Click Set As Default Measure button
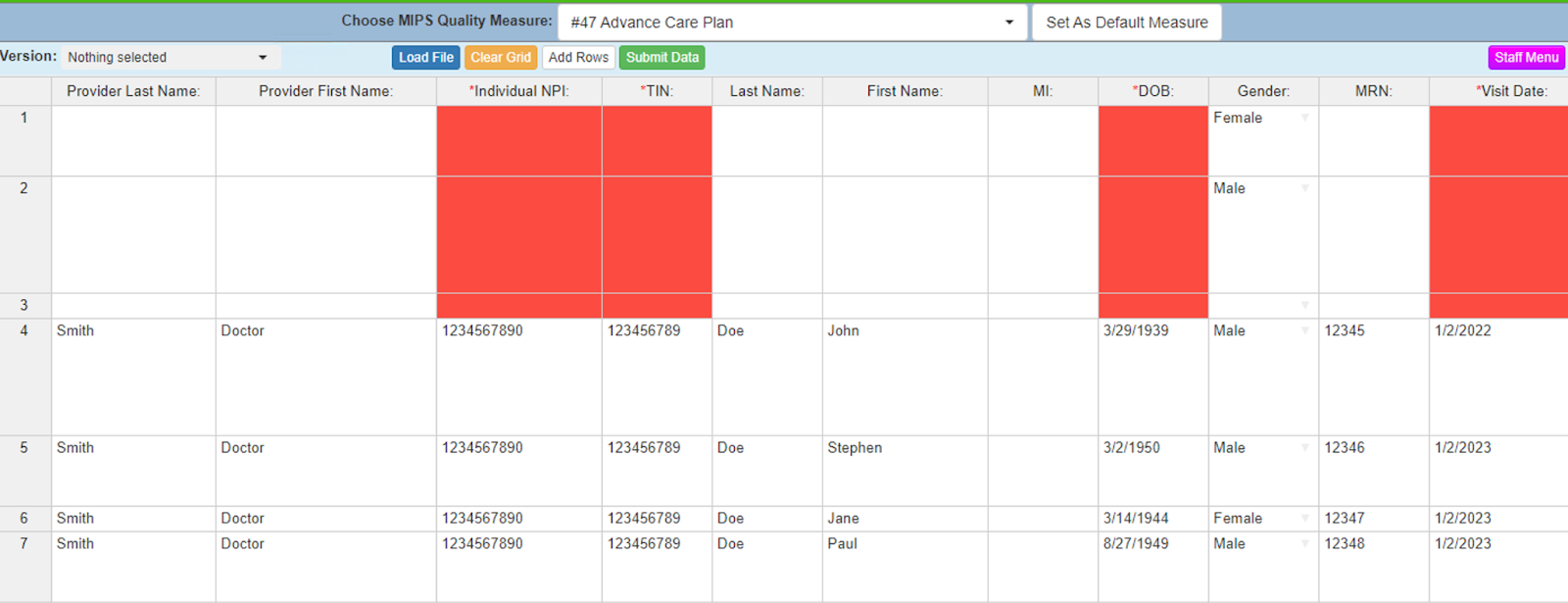The width and height of the screenshot is (1568, 603). [1126, 23]
